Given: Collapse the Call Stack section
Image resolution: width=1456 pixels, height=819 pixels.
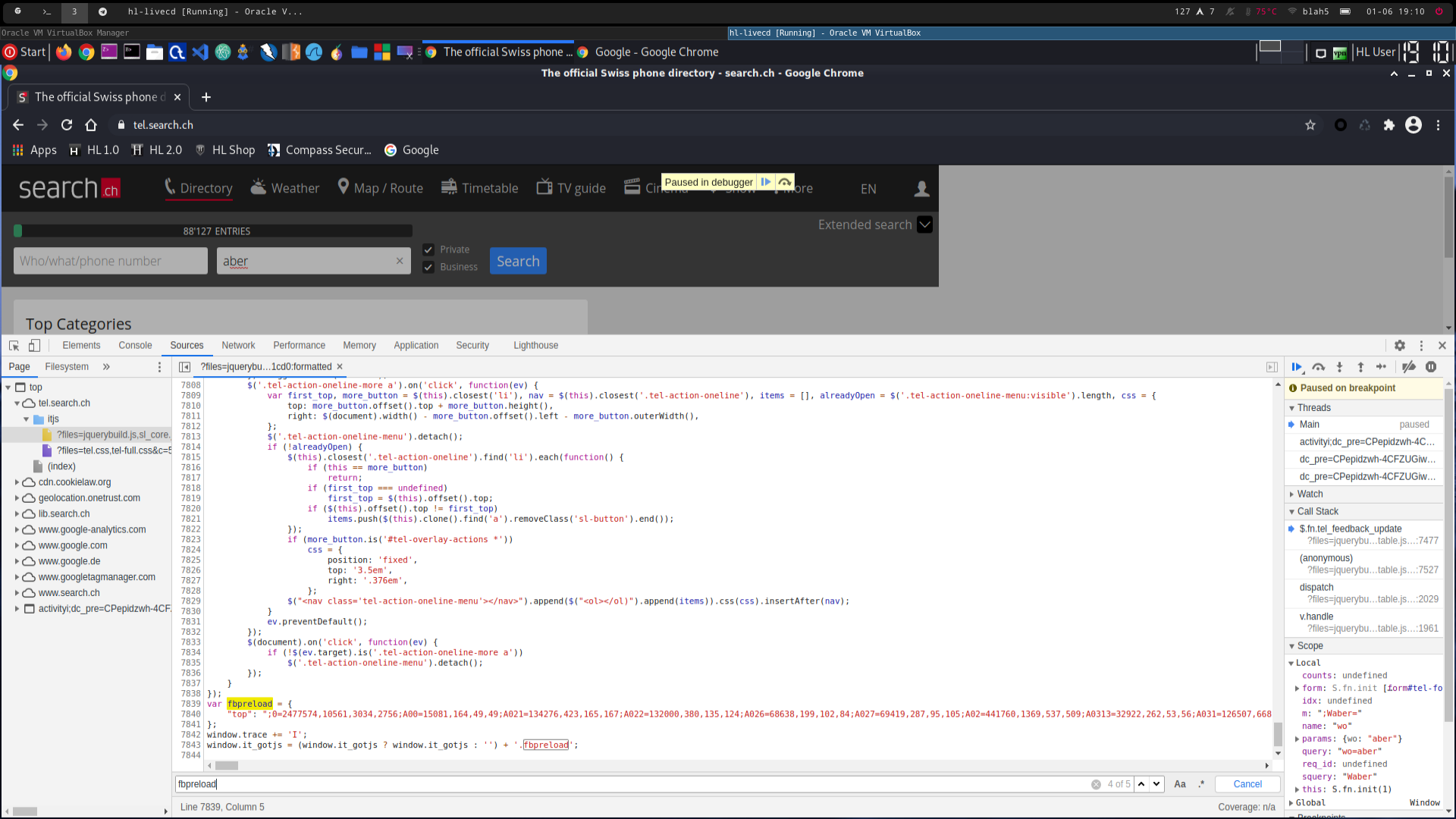Looking at the screenshot, I should pyautogui.click(x=1317, y=511).
